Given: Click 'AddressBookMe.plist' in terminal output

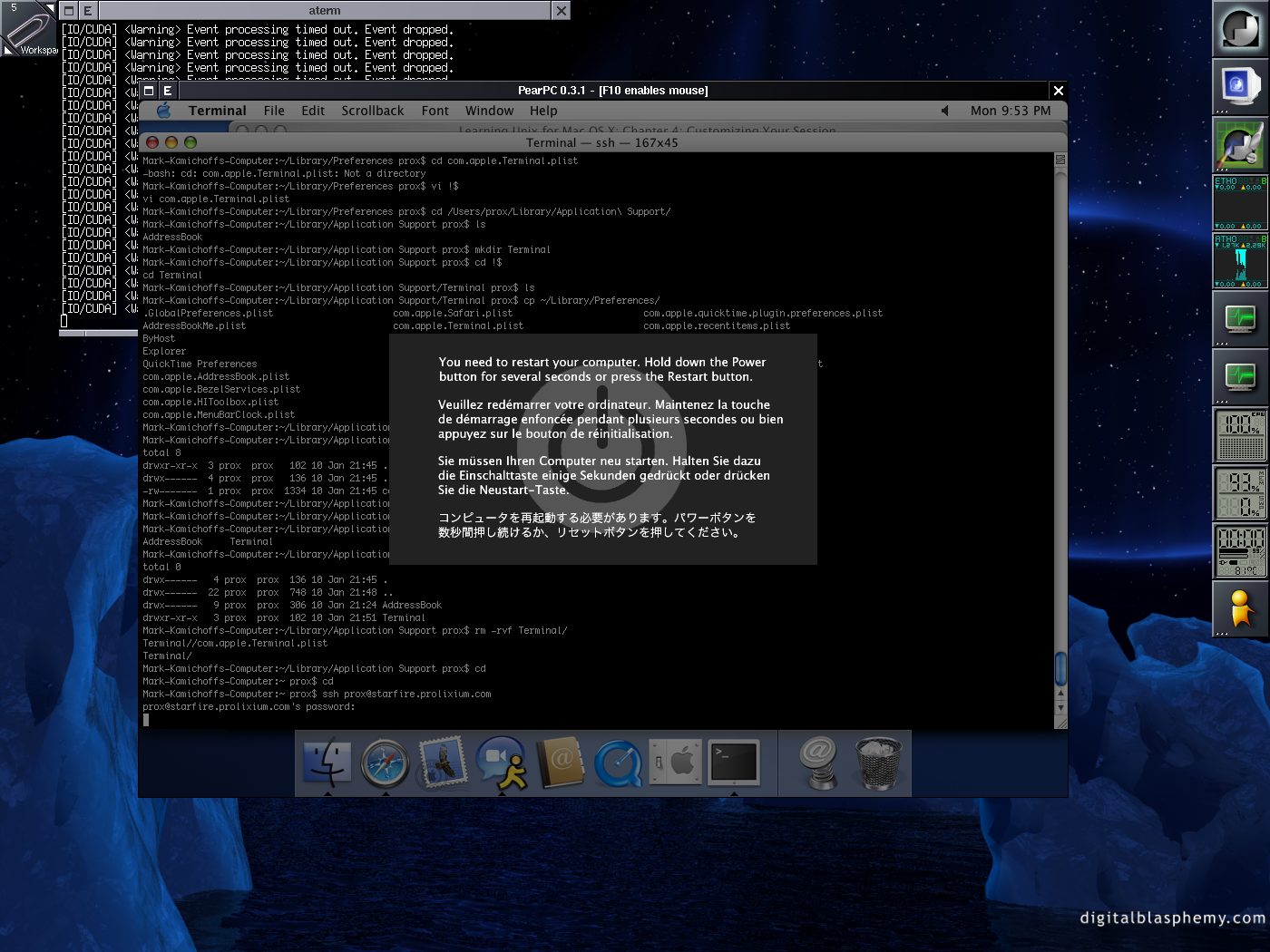Looking at the screenshot, I should (194, 326).
